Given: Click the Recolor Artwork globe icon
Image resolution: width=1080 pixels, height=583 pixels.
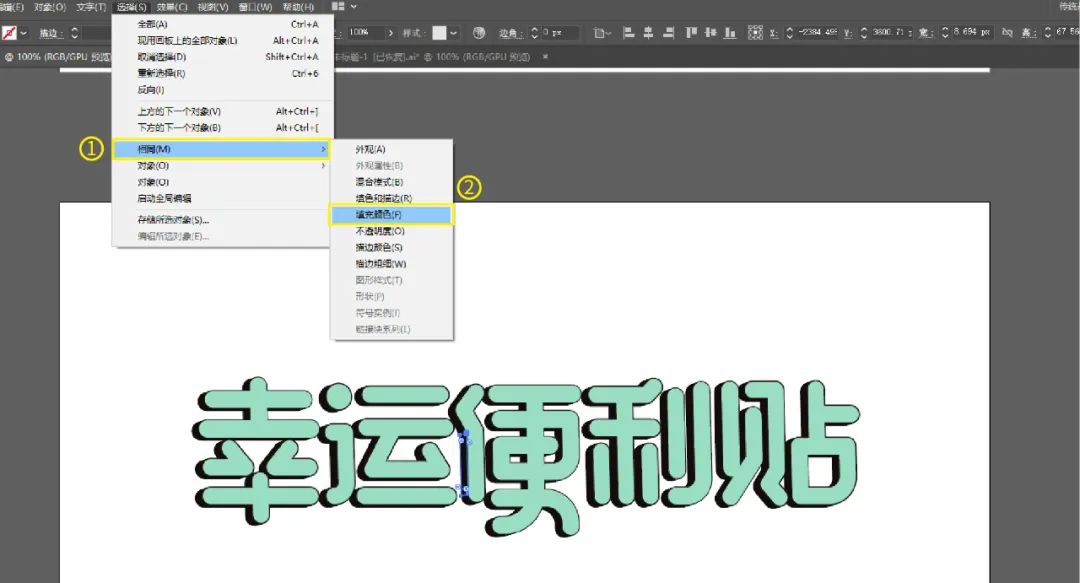Looking at the screenshot, I should click(479, 32).
